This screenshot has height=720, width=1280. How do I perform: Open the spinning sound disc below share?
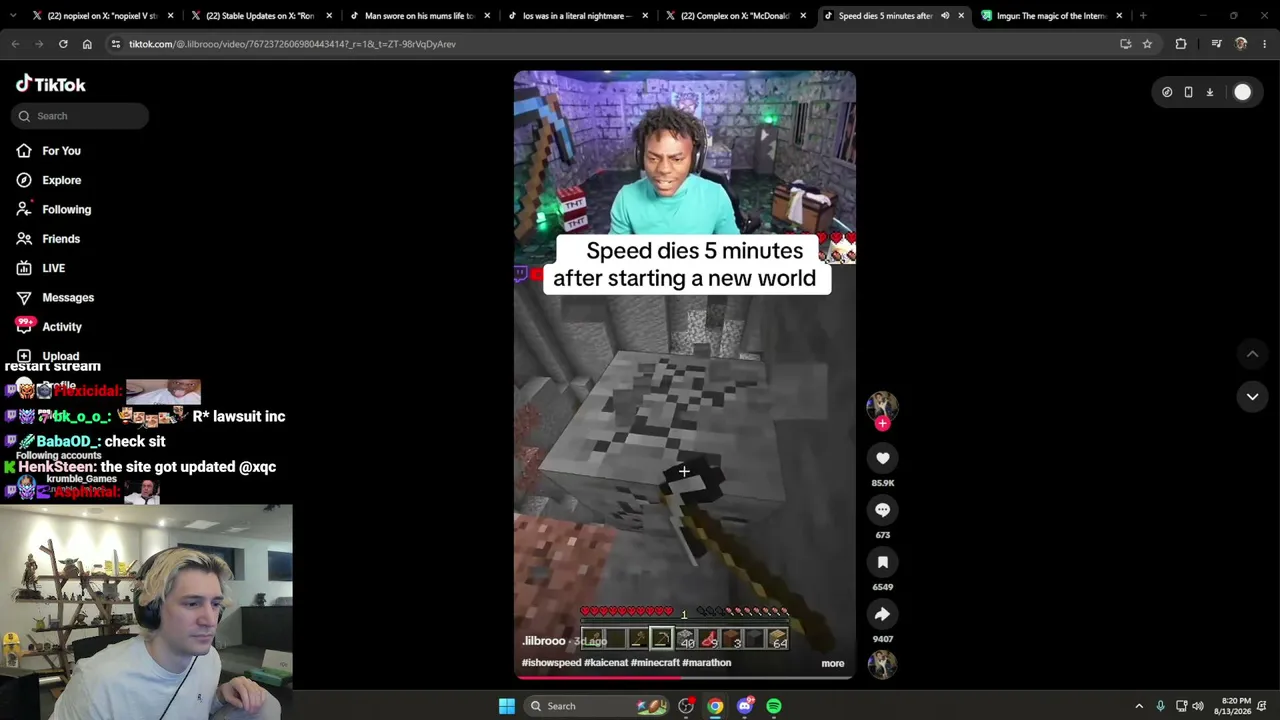(882, 664)
